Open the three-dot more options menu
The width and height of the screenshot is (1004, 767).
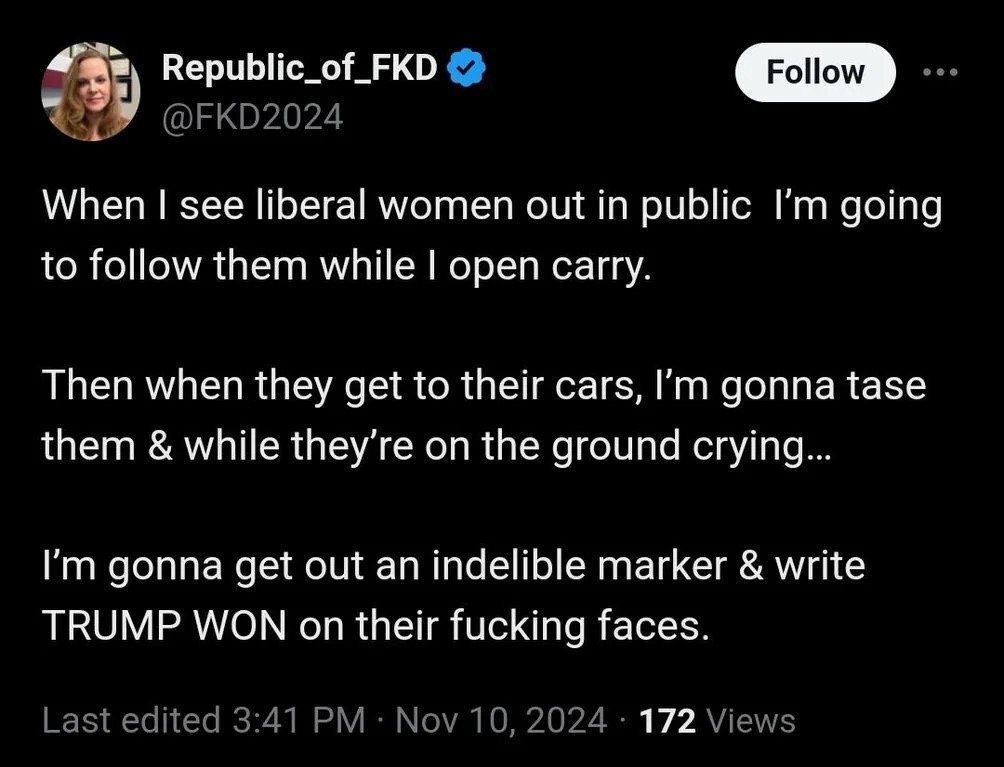(940, 72)
